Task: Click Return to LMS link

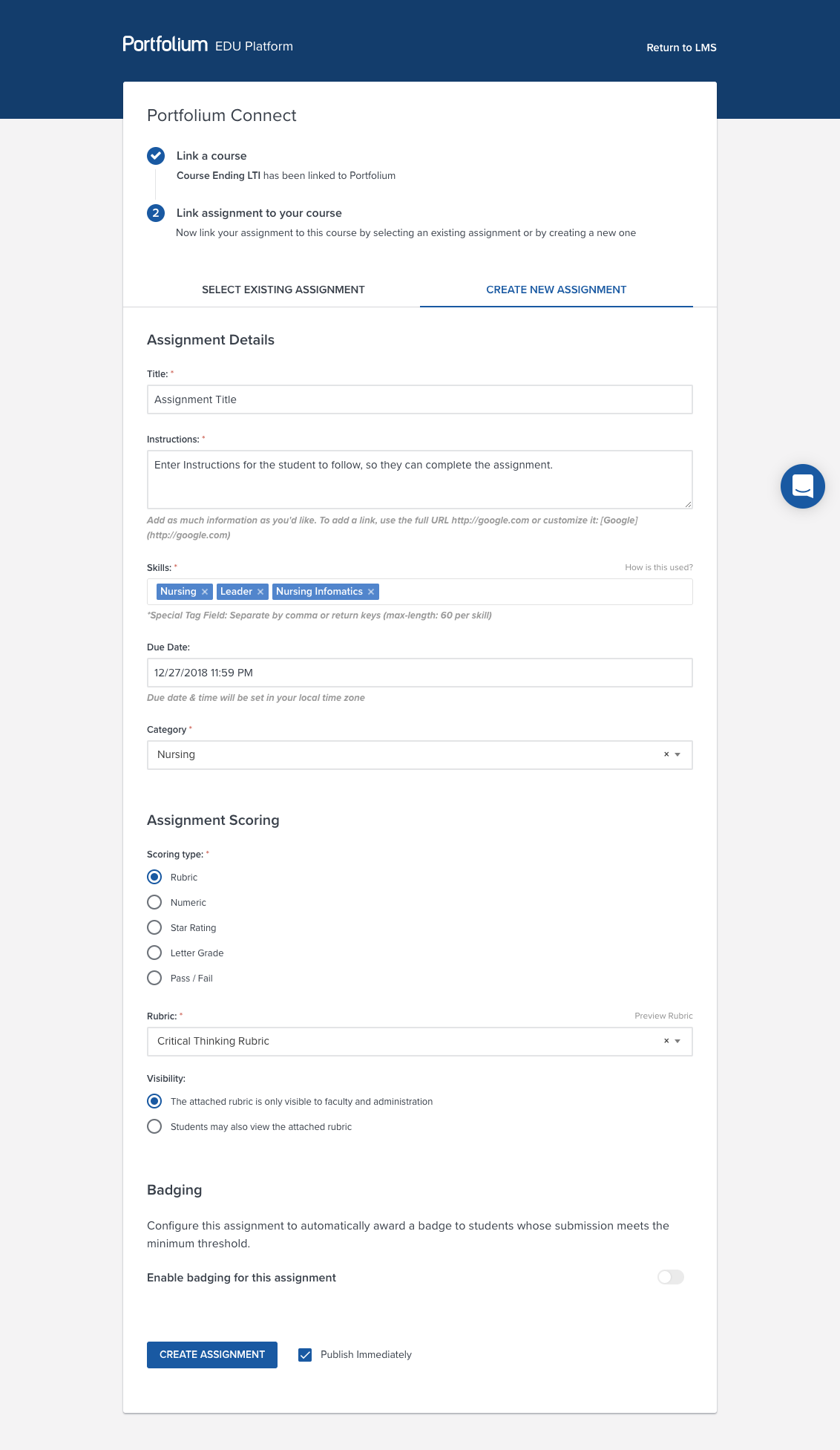Action: pos(681,48)
